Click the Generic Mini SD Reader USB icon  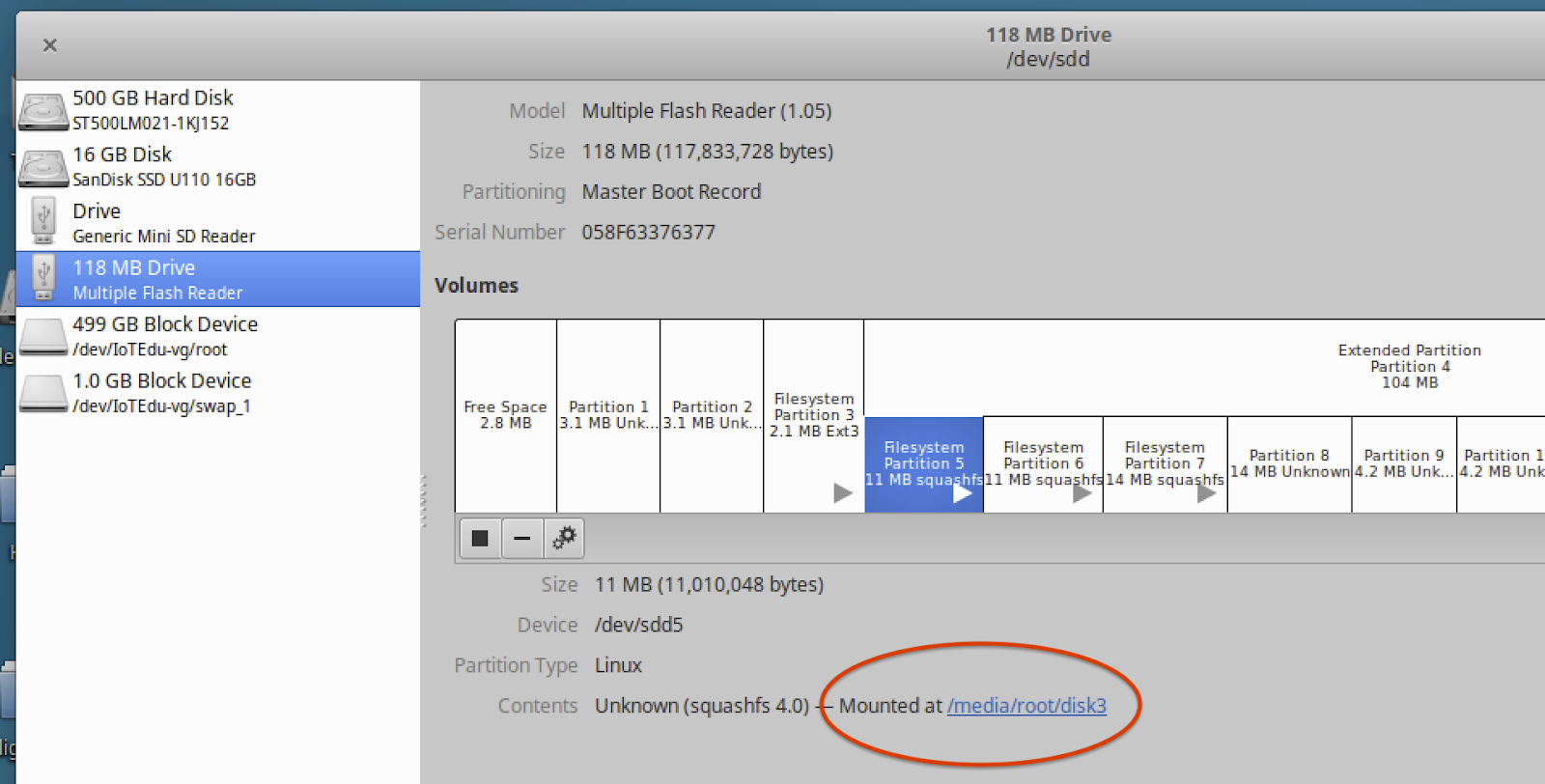pos(43,222)
